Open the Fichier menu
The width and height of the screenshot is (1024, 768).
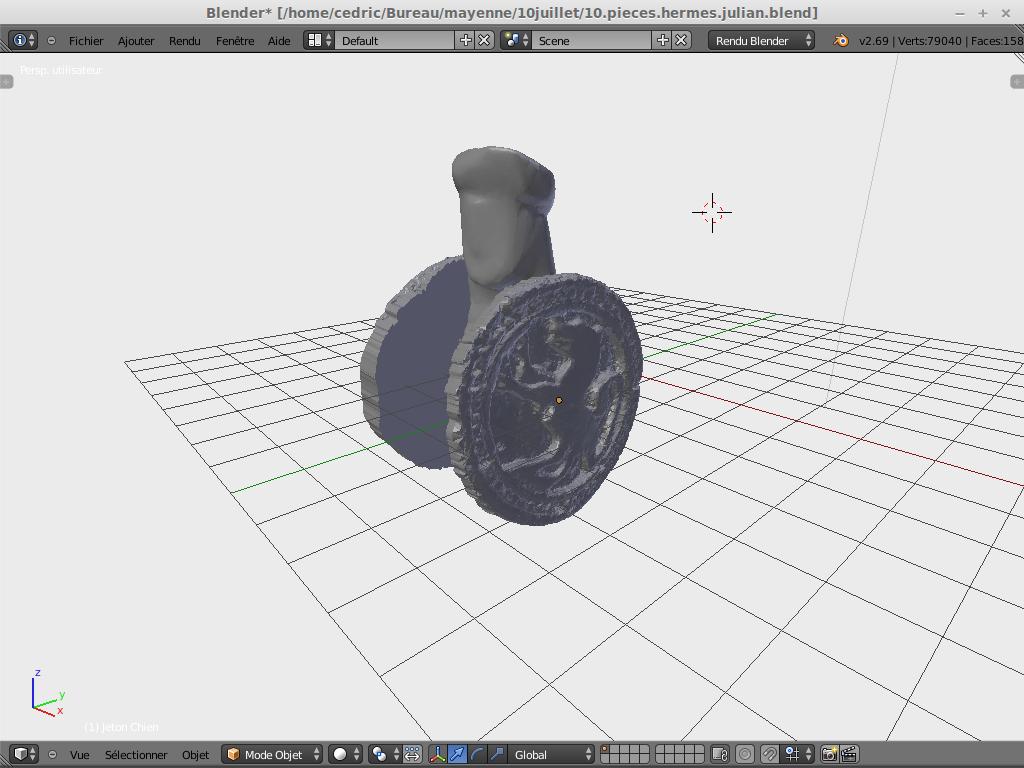86,40
